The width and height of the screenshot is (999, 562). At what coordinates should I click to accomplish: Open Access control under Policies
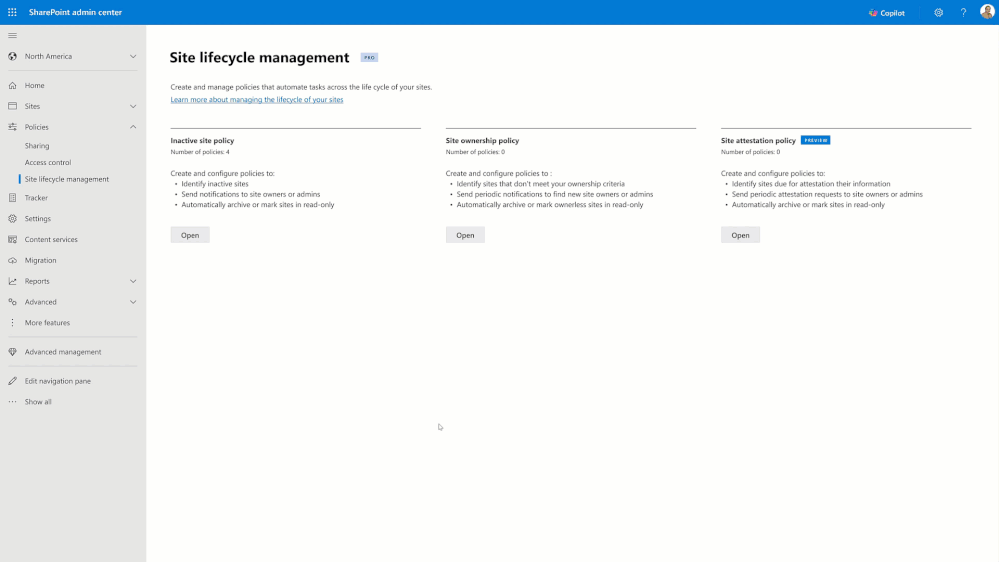pos(48,162)
